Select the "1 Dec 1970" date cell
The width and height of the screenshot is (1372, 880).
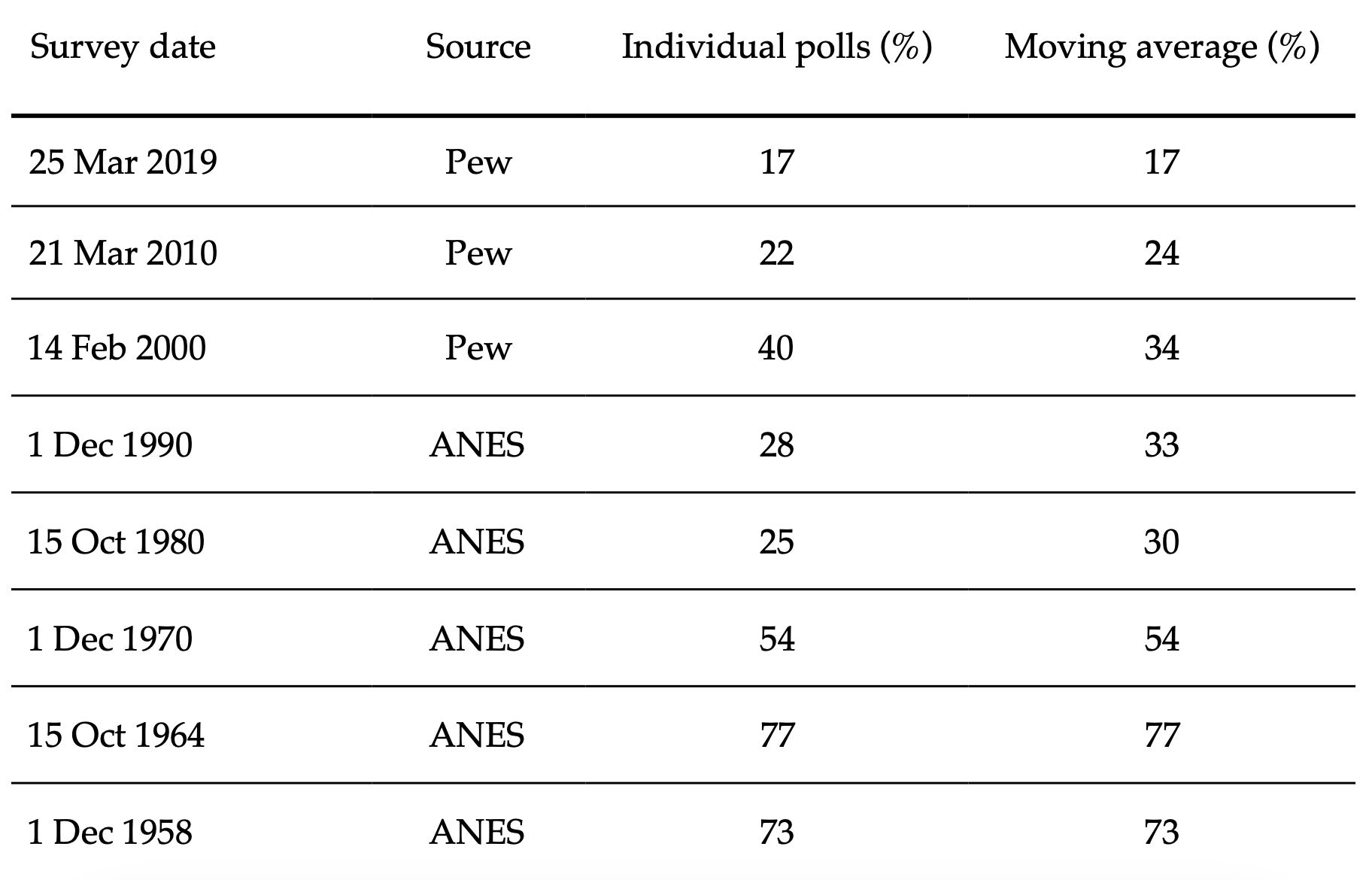coord(110,639)
